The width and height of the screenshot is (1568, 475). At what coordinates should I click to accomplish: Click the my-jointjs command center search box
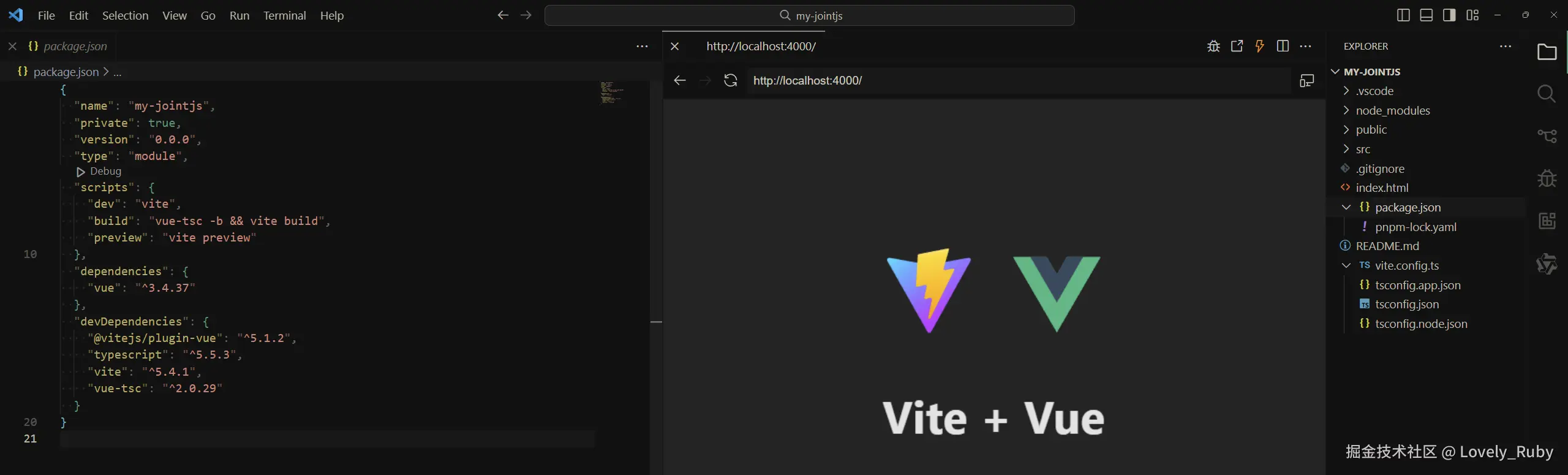pos(809,15)
